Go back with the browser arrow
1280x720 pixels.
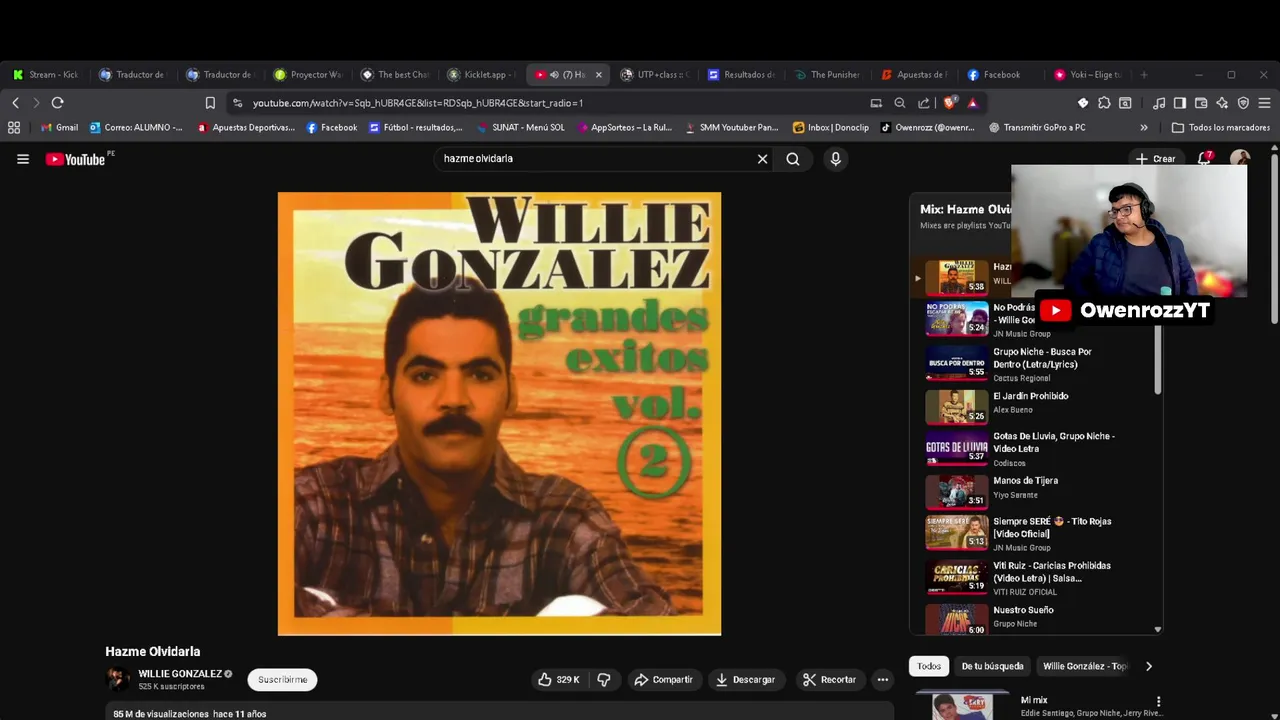(15, 103)
